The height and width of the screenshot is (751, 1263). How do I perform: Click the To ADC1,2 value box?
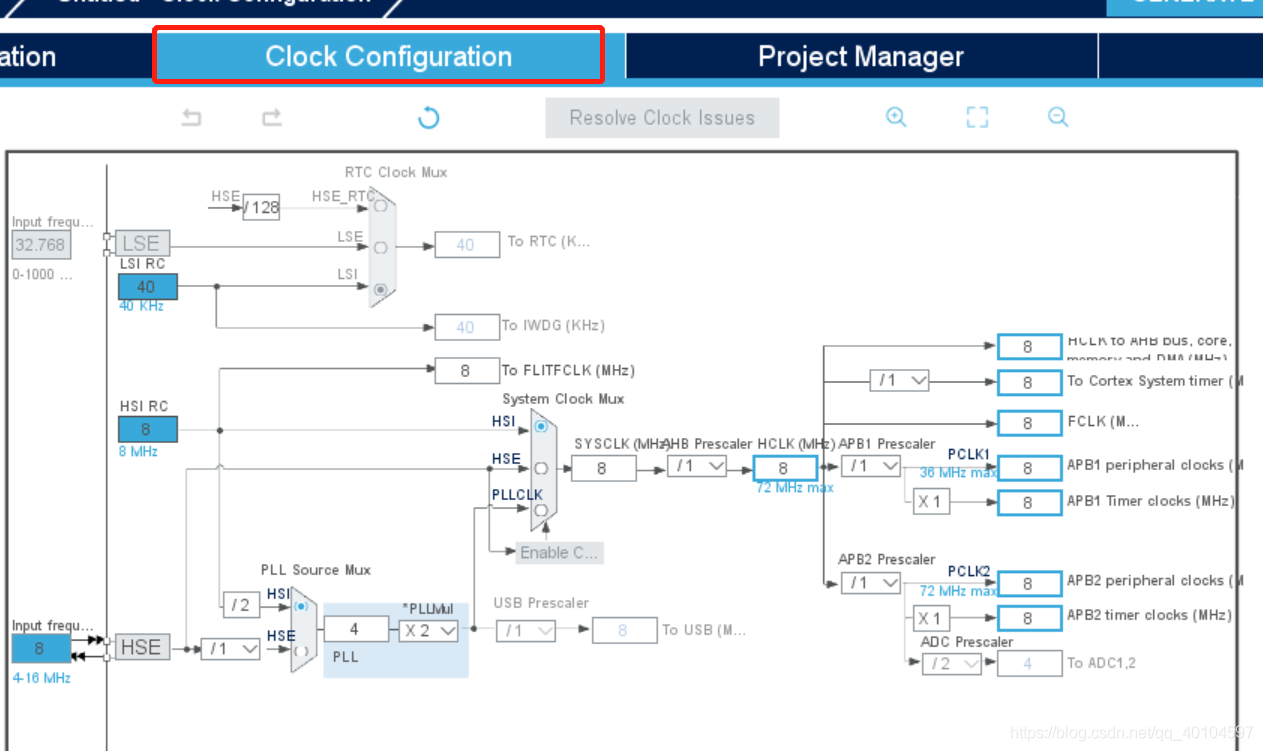coord(1029,663)
